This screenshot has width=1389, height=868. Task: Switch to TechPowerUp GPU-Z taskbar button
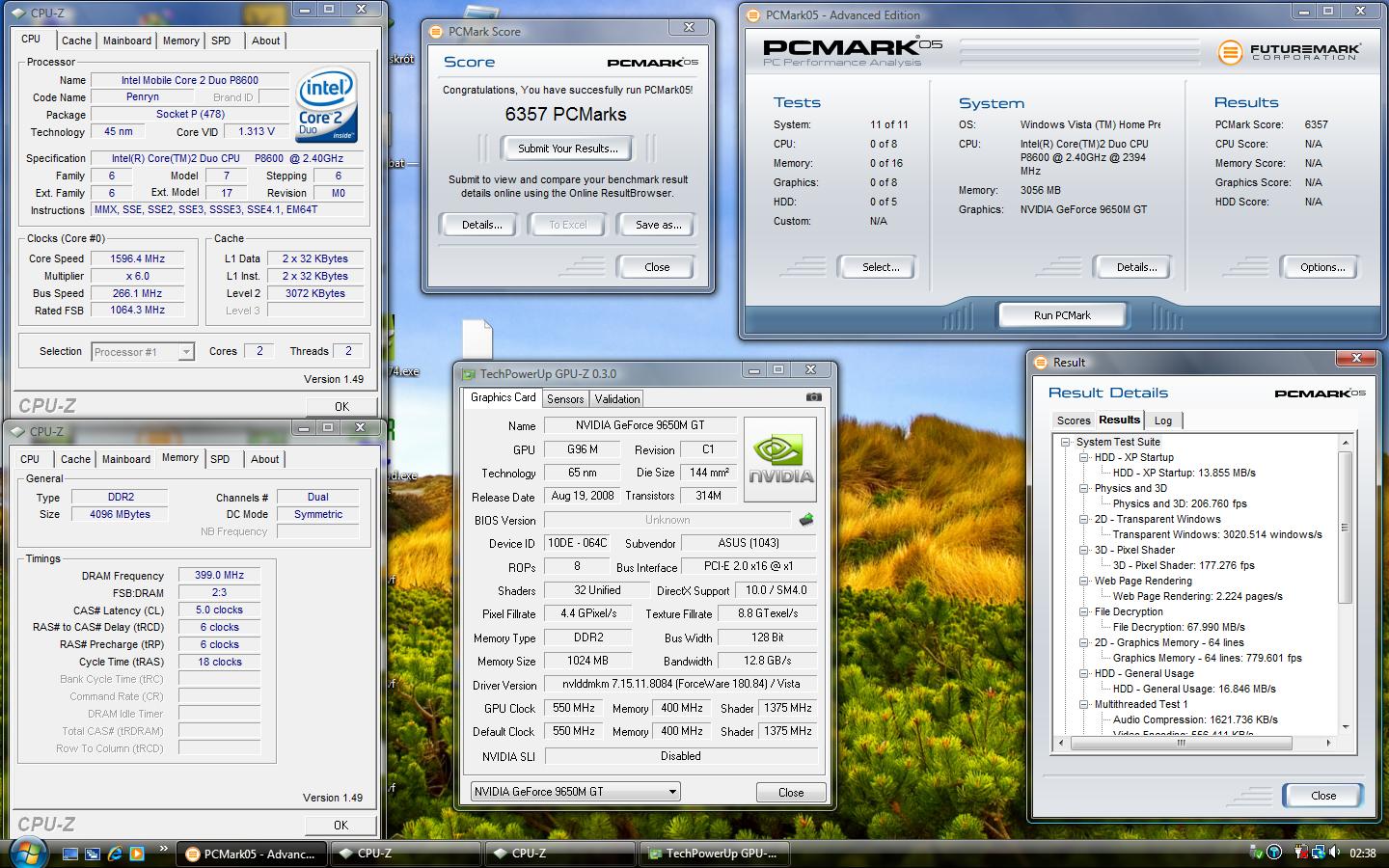click(x=714, y=854)
